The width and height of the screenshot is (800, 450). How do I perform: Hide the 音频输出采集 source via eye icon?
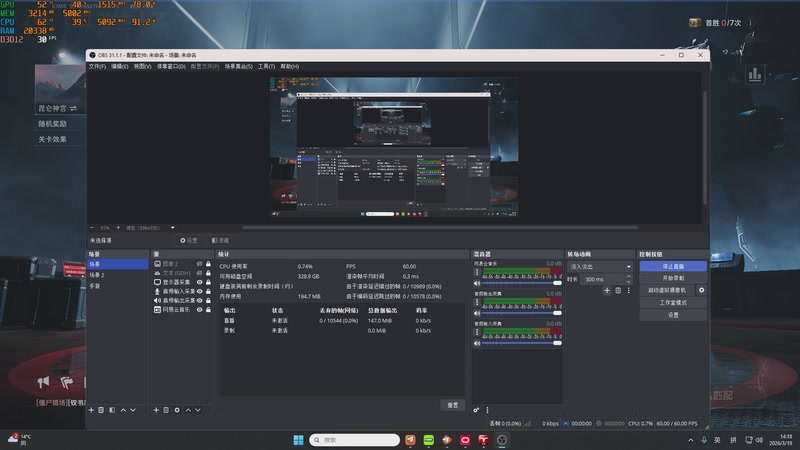coord(199,301)
